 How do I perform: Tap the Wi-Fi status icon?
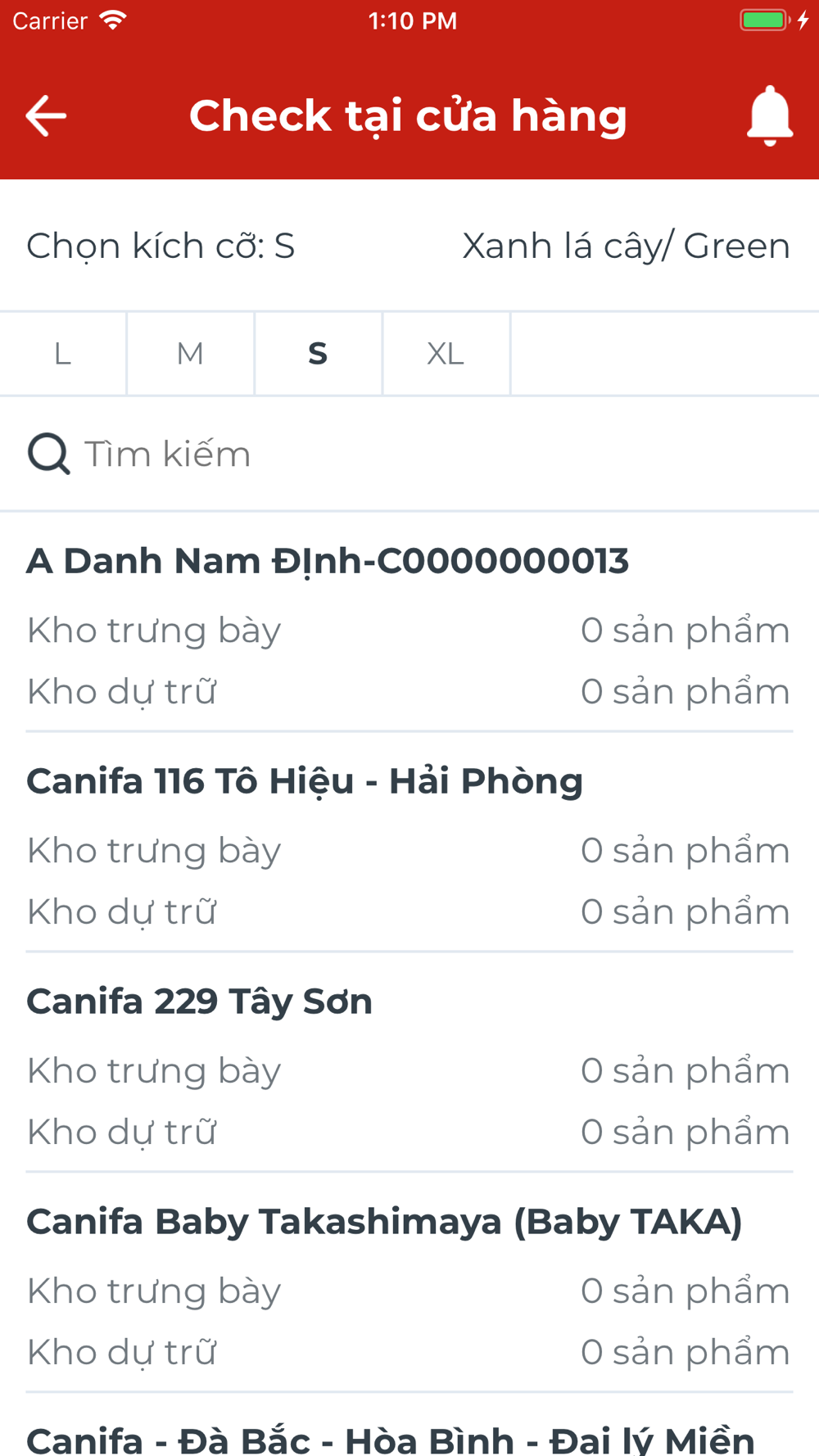click(112, 20)
